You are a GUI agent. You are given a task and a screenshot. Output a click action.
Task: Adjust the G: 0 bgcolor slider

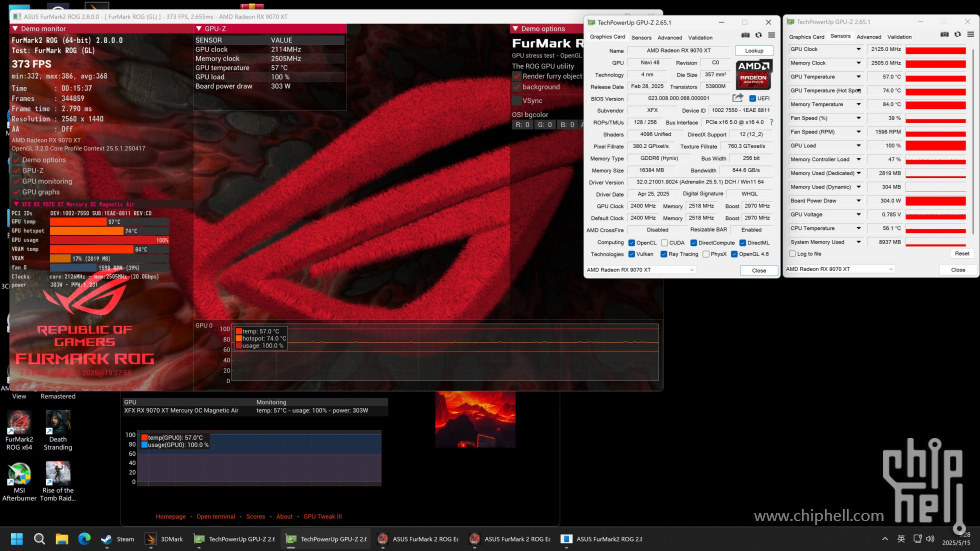click(x=545, y=125)
